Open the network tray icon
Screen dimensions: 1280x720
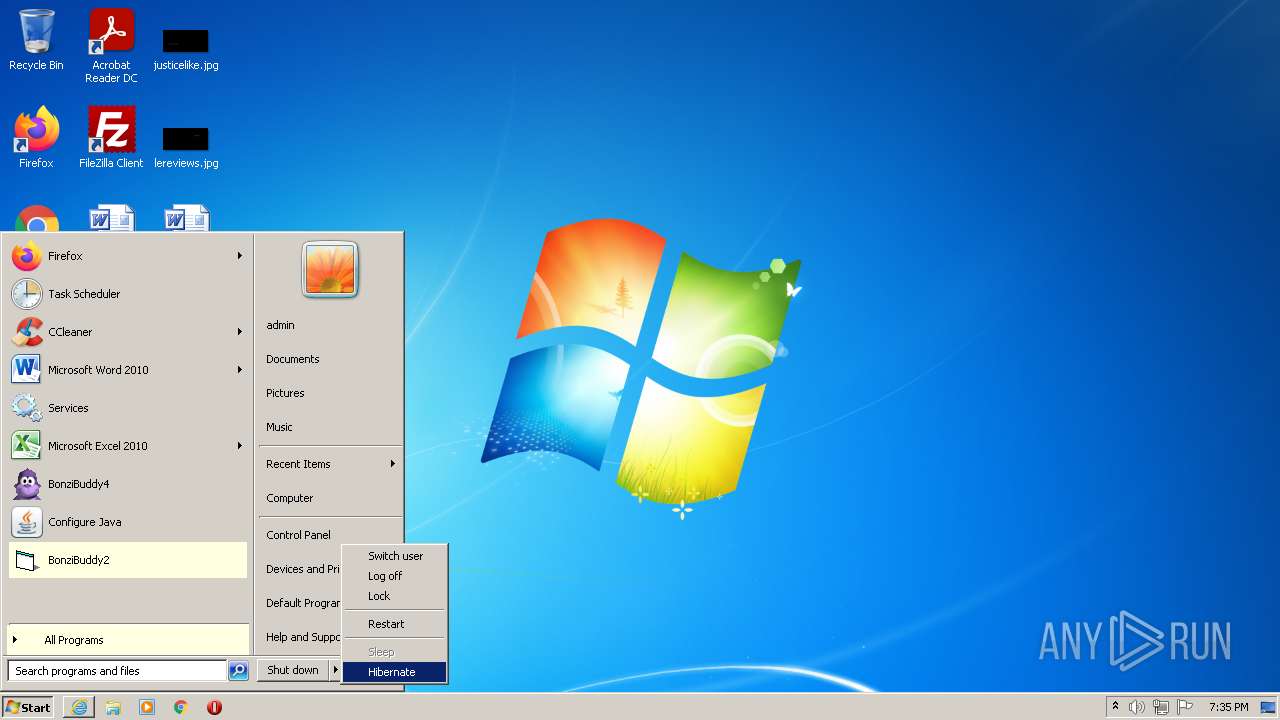(1161, 707)
